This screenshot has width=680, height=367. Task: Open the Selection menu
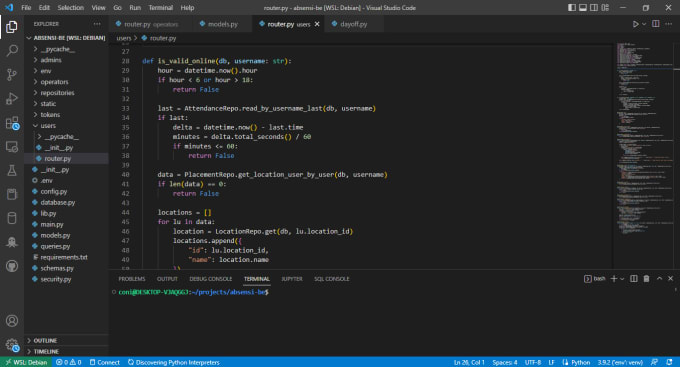[x=70, y=7]
